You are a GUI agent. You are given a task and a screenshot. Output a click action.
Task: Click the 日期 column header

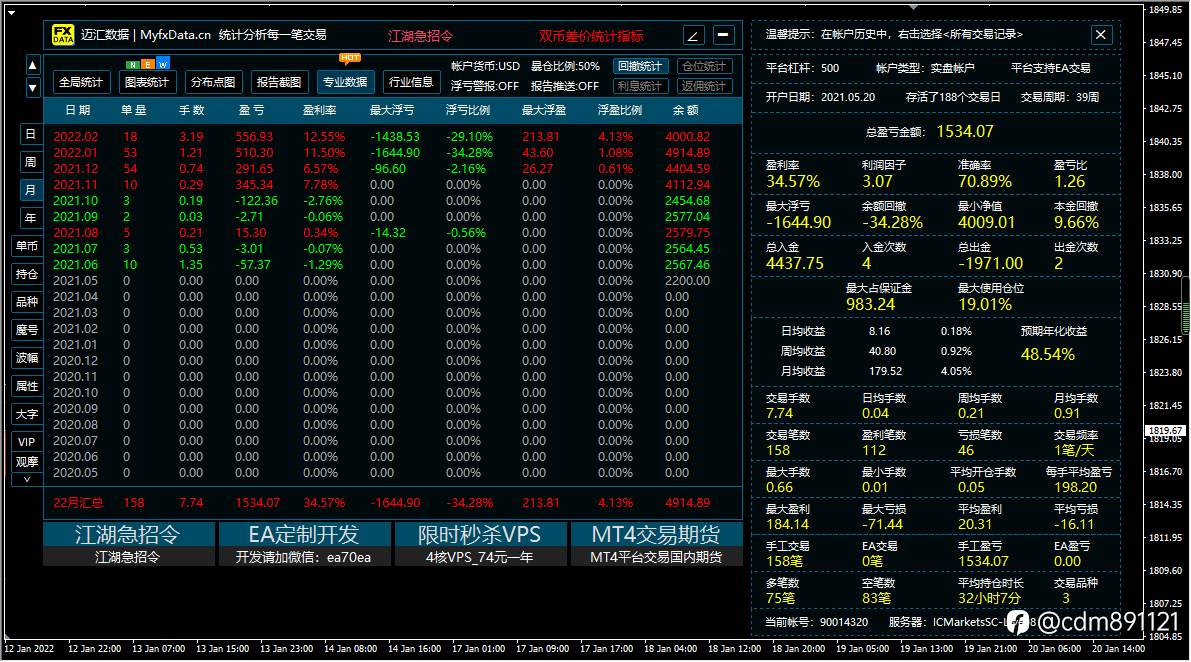point(77,110)
